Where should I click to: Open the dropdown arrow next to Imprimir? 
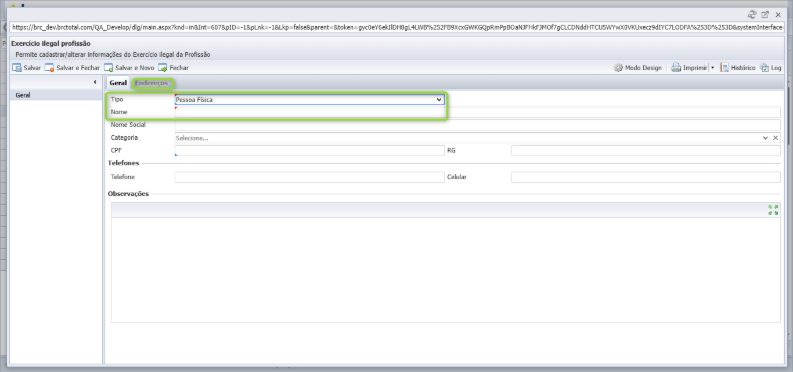click(712, 68)
